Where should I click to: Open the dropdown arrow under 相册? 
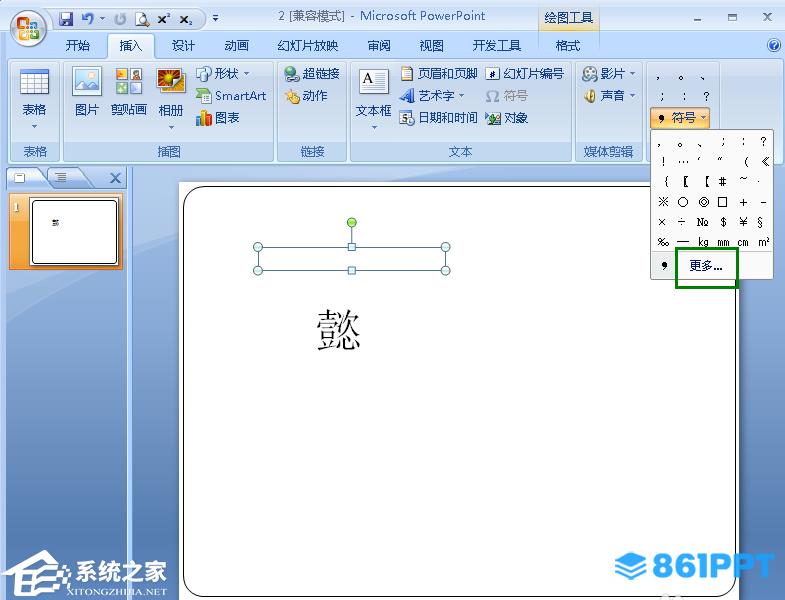(171, 127)
